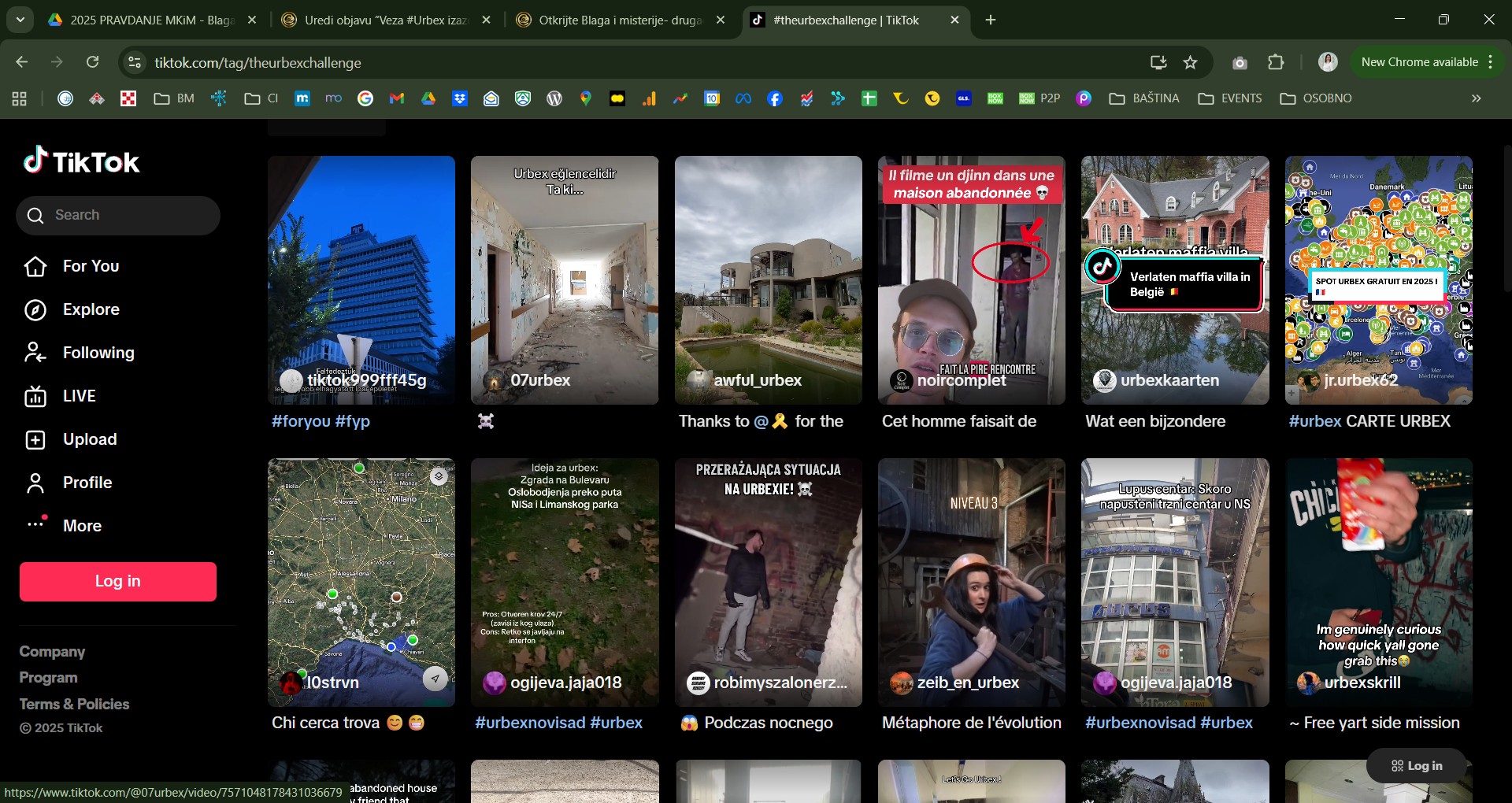The height and width of the screenshot is (803, 1512).
Task: Open the awful_urbex video thumbnail
Action: point(768,279)
